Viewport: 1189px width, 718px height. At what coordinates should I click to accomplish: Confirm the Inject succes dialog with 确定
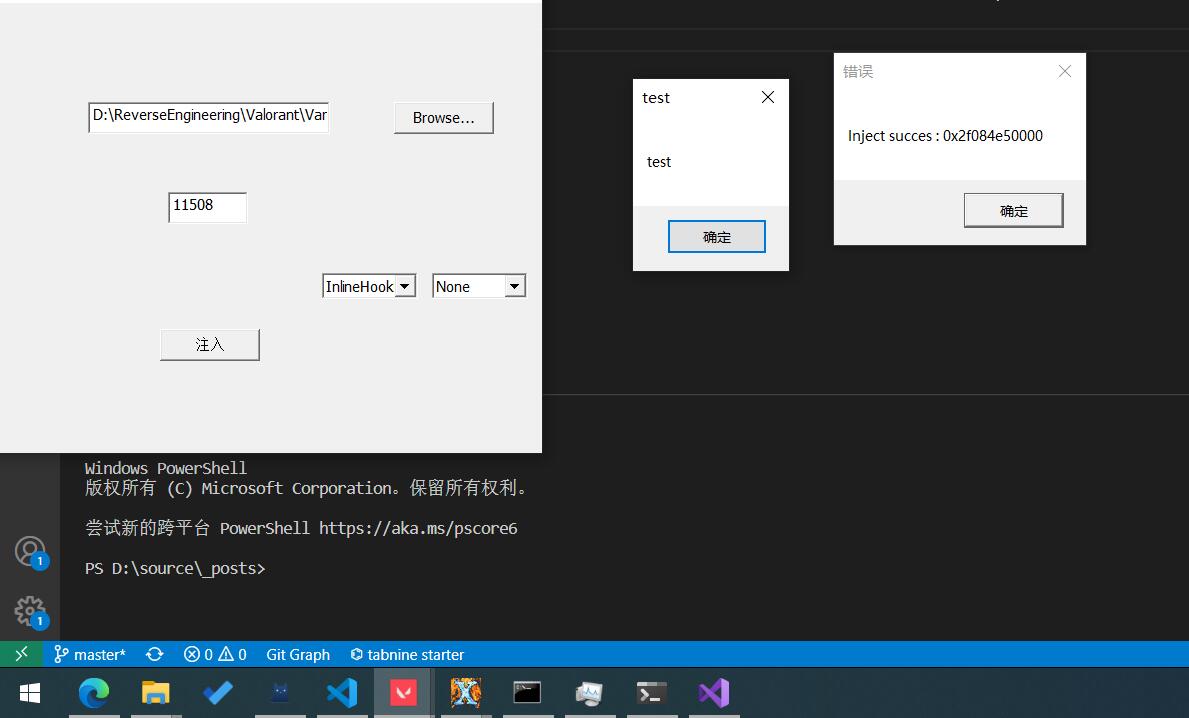(x=1013, y=211)
